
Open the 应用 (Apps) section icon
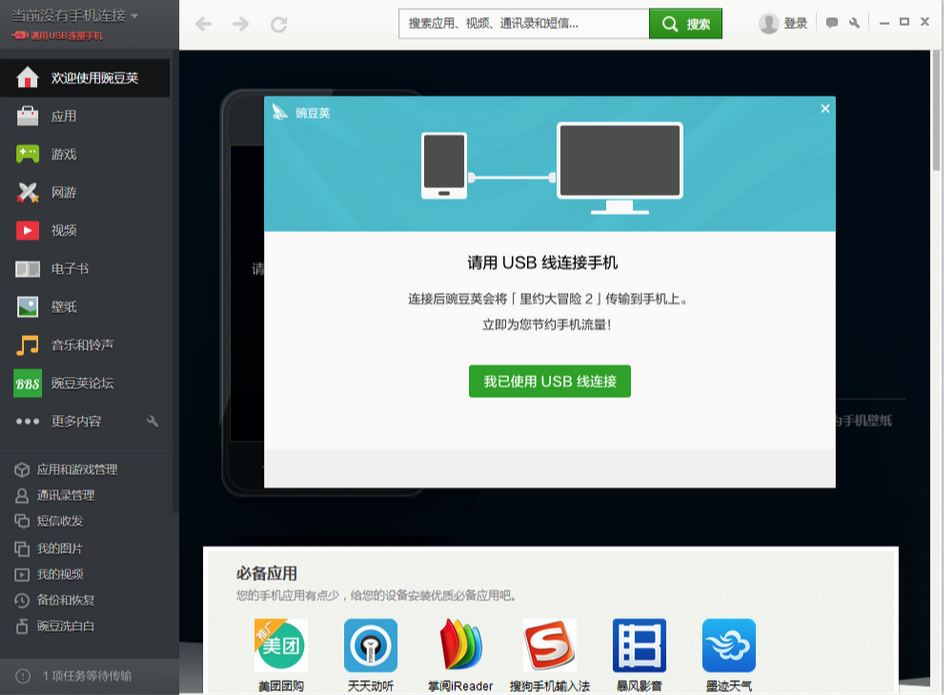27,116
